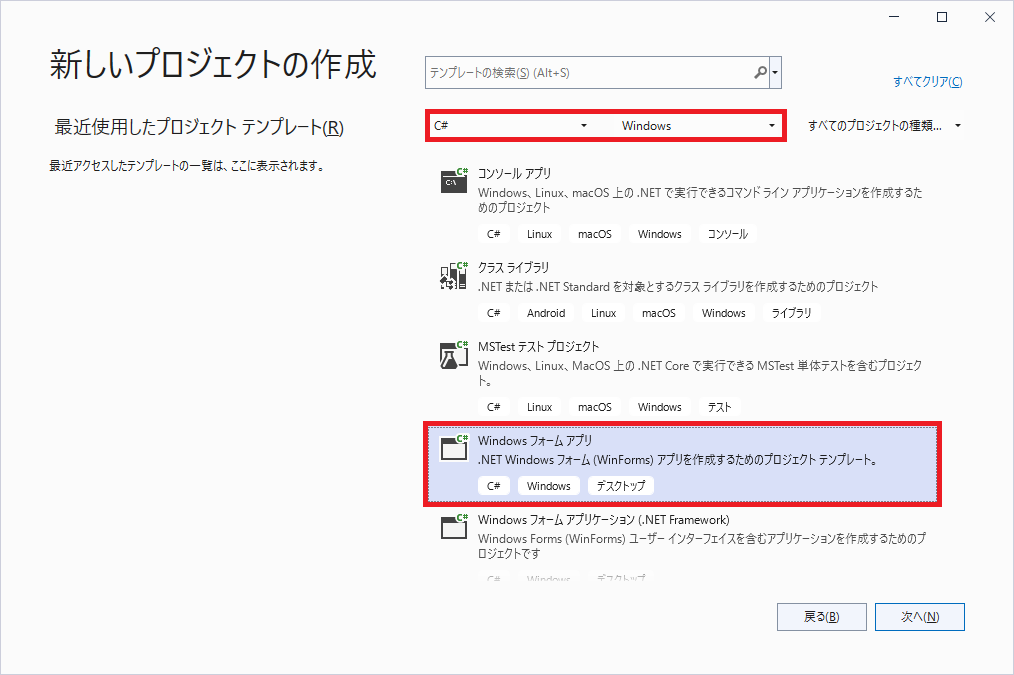The image size is (1014, 675).
Task: Select Windows フォーム アプリケーション (.NET Framework) title
Action: point(603,519)
